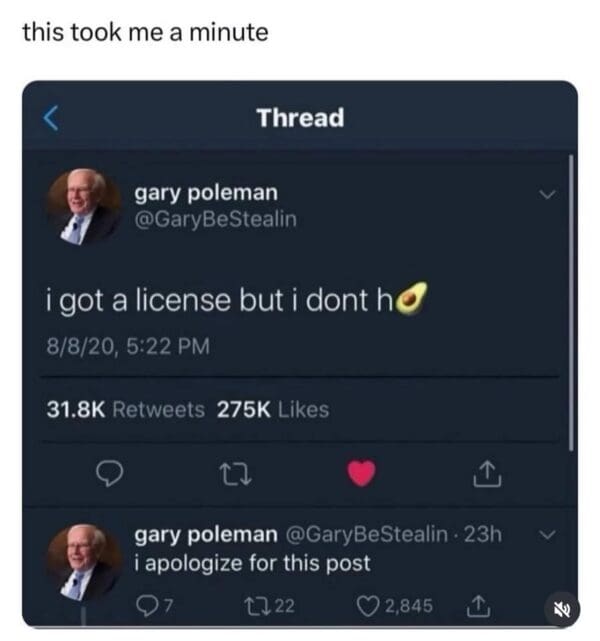Open @GaryBeStealin handle on main tweet
The height and width of the screenshot is (641, 600).
click(215, 219)
